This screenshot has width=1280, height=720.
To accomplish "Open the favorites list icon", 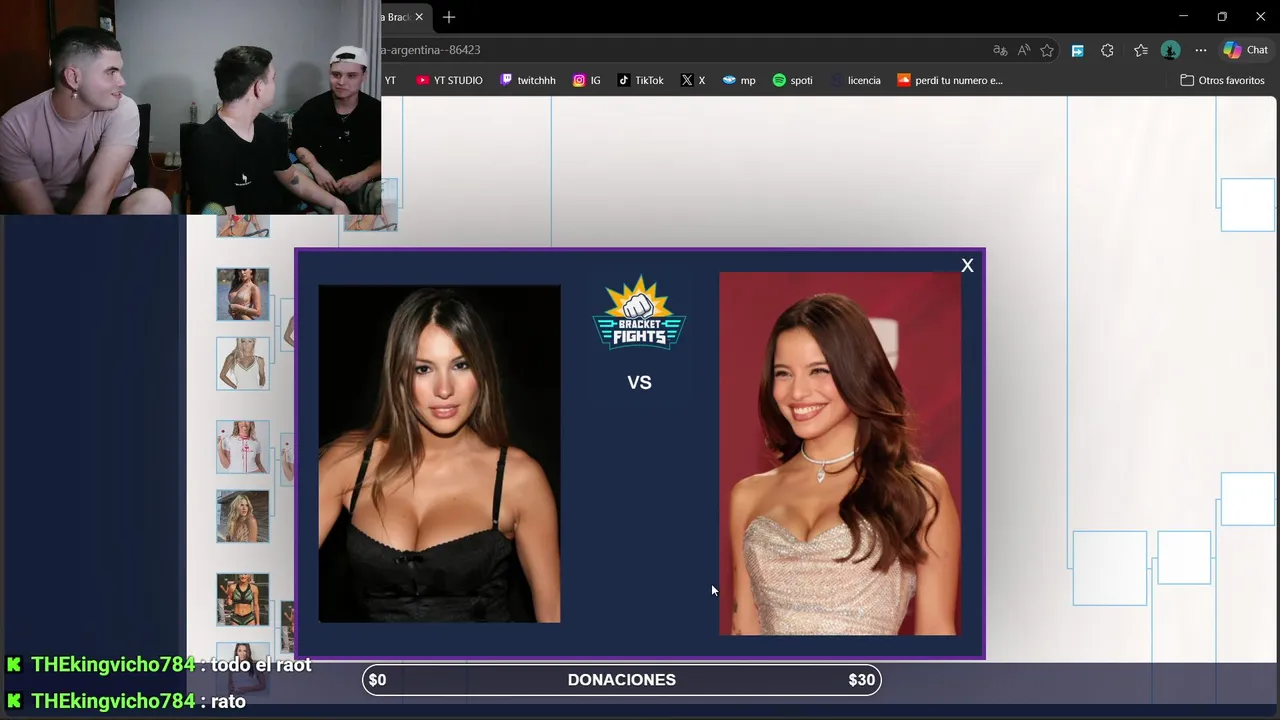I will pos(1141,50).
